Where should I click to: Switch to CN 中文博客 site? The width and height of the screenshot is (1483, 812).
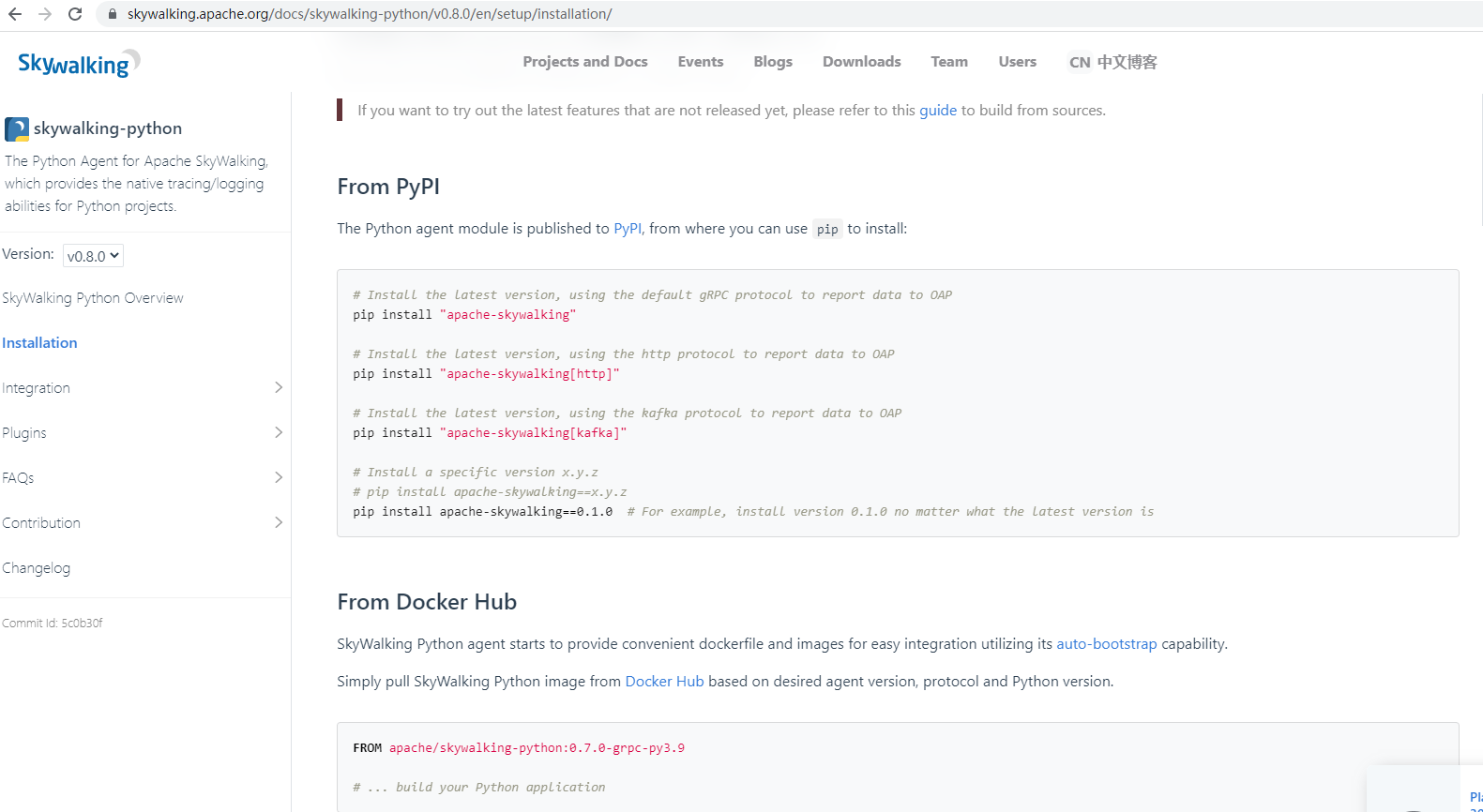[x=1113, y=62]
